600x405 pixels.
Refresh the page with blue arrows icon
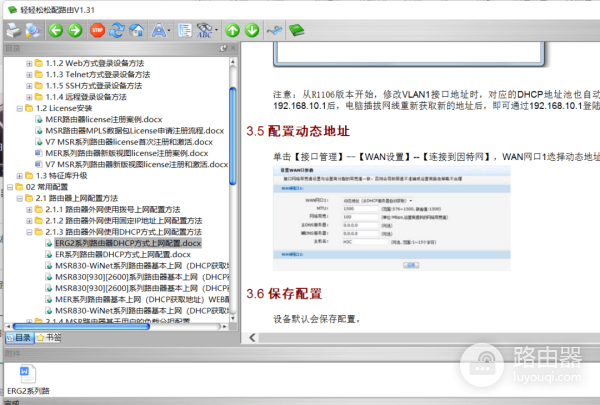(x=117, y=30)
